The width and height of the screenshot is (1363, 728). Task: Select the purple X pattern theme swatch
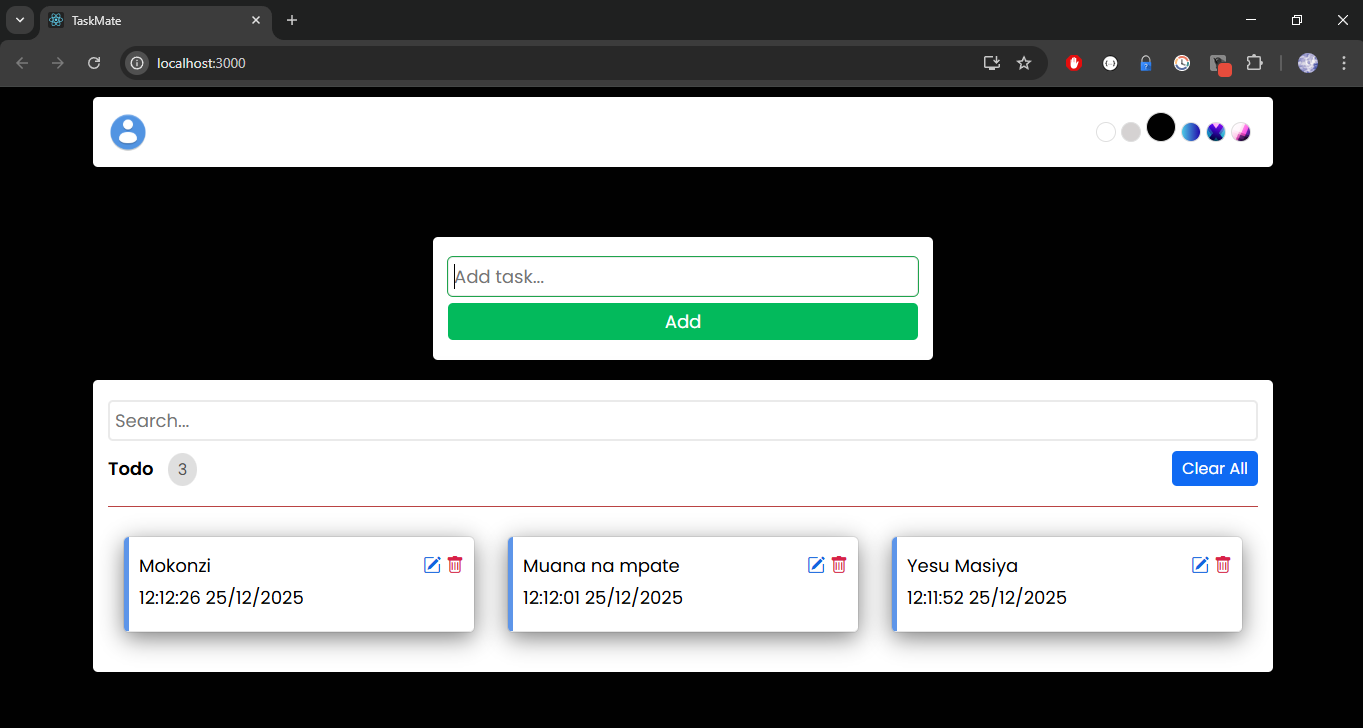(x=1216, y=132)
